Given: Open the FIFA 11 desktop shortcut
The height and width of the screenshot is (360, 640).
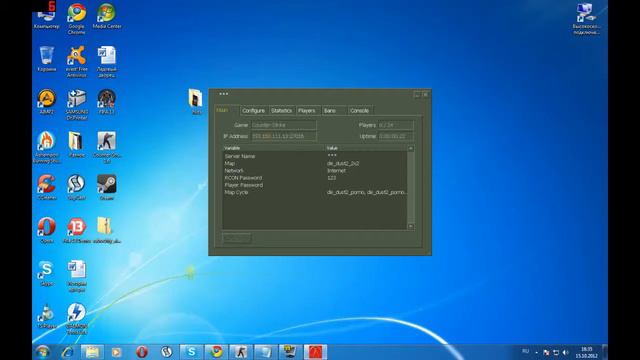Looking at the screenshot, I should (x=107, y=102).
